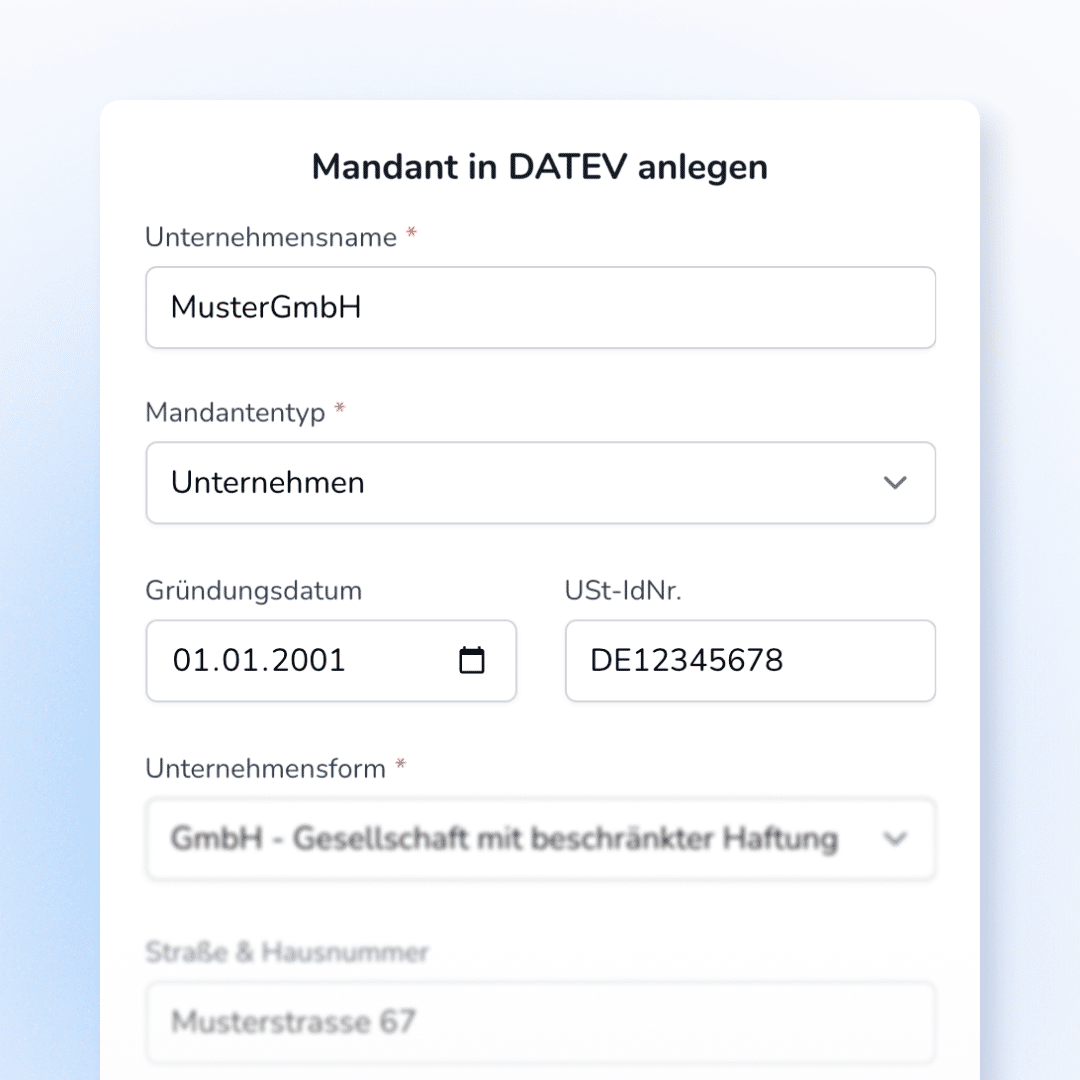Click the Gründungsdatum label text

pyautogui.click(x=254, y=591)
